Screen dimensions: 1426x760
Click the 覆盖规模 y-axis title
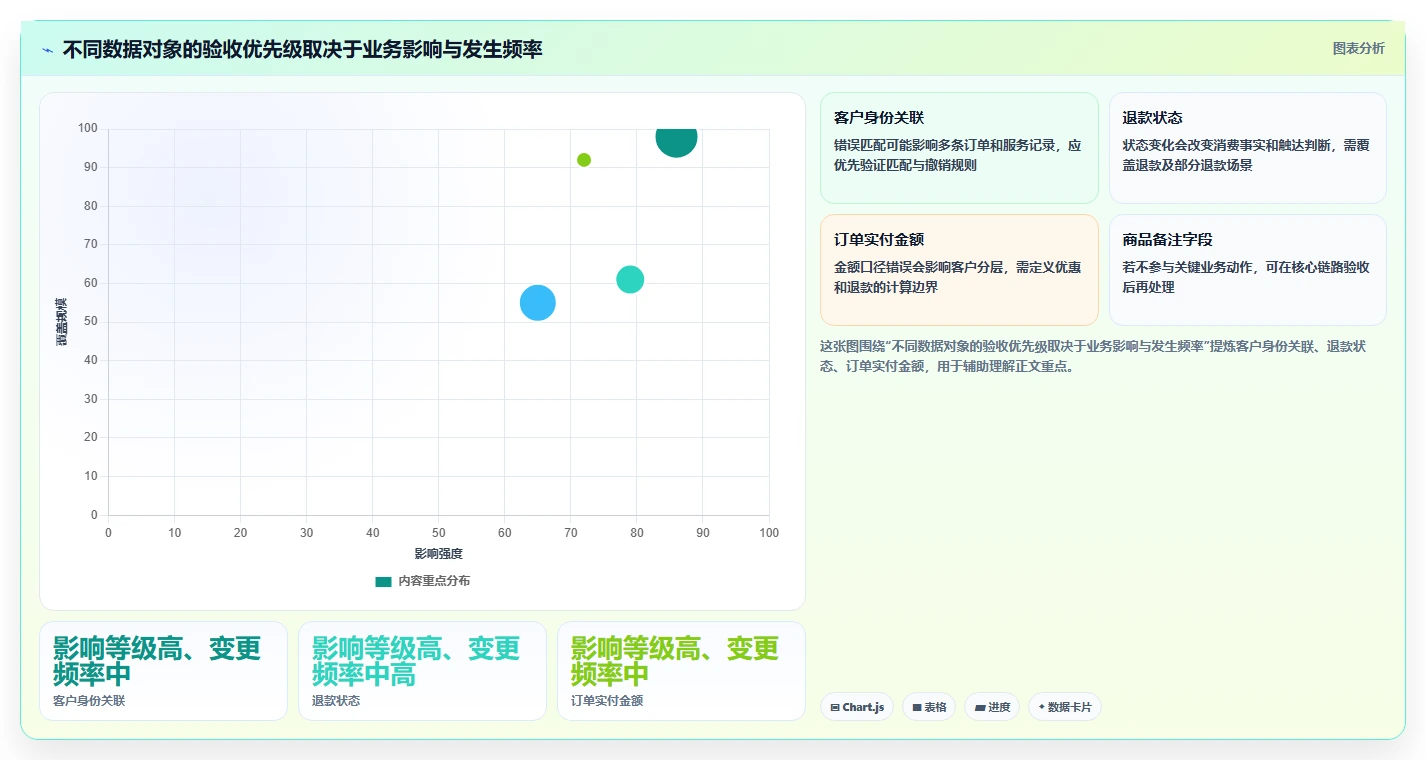pyautogui.click(x=61, y=322)
